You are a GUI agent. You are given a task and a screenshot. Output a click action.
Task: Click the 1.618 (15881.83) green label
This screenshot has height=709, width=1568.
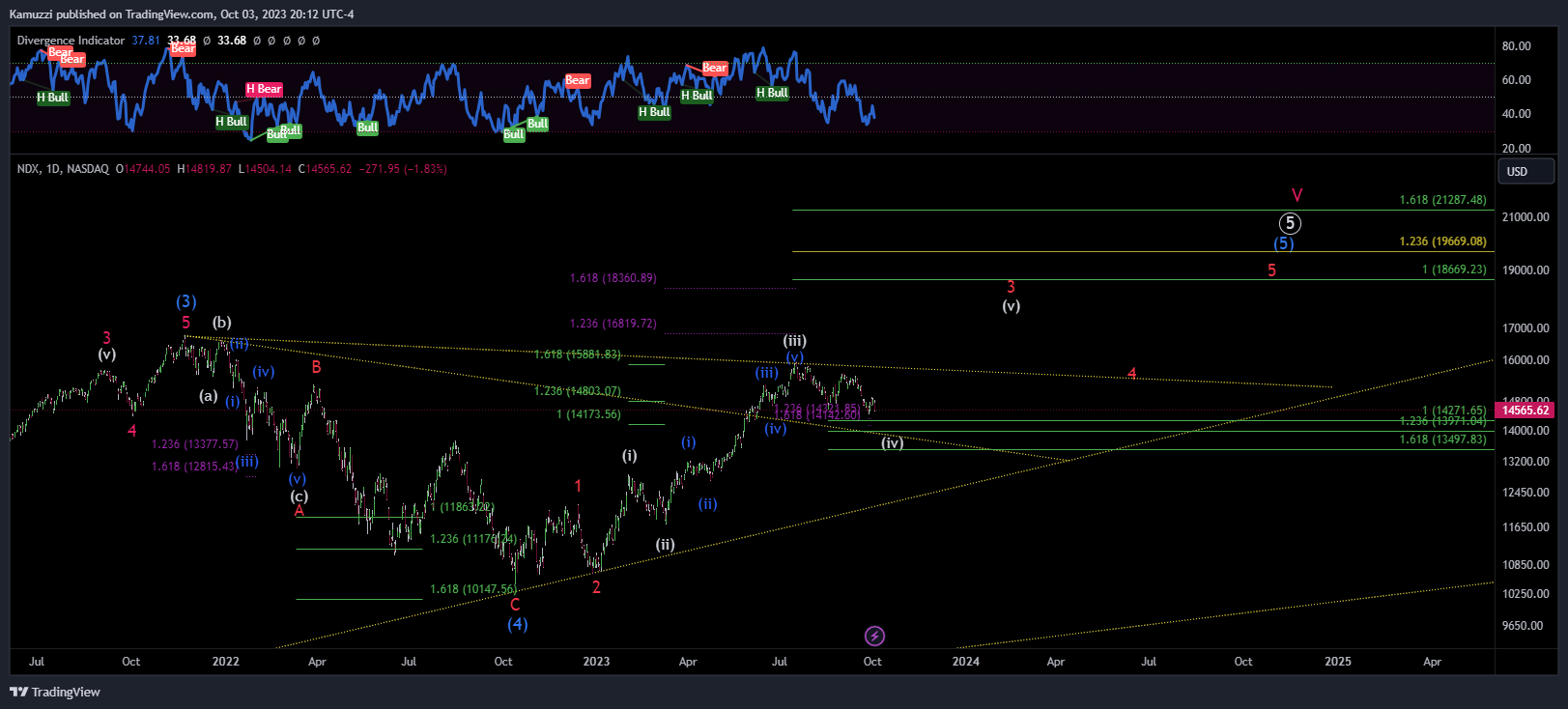[577, 354]
